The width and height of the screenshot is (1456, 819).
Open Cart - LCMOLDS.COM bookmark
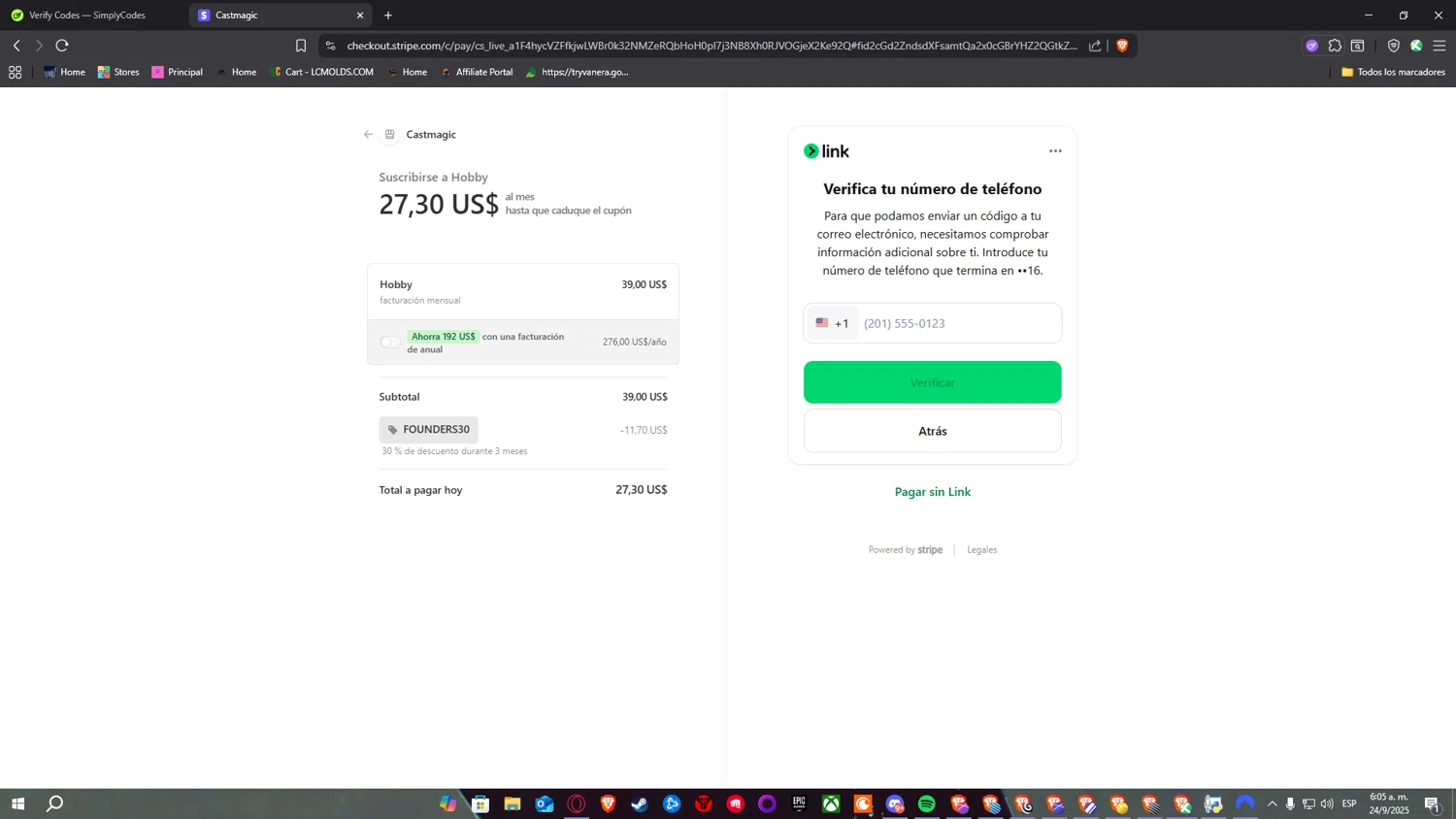coord(321,72)
